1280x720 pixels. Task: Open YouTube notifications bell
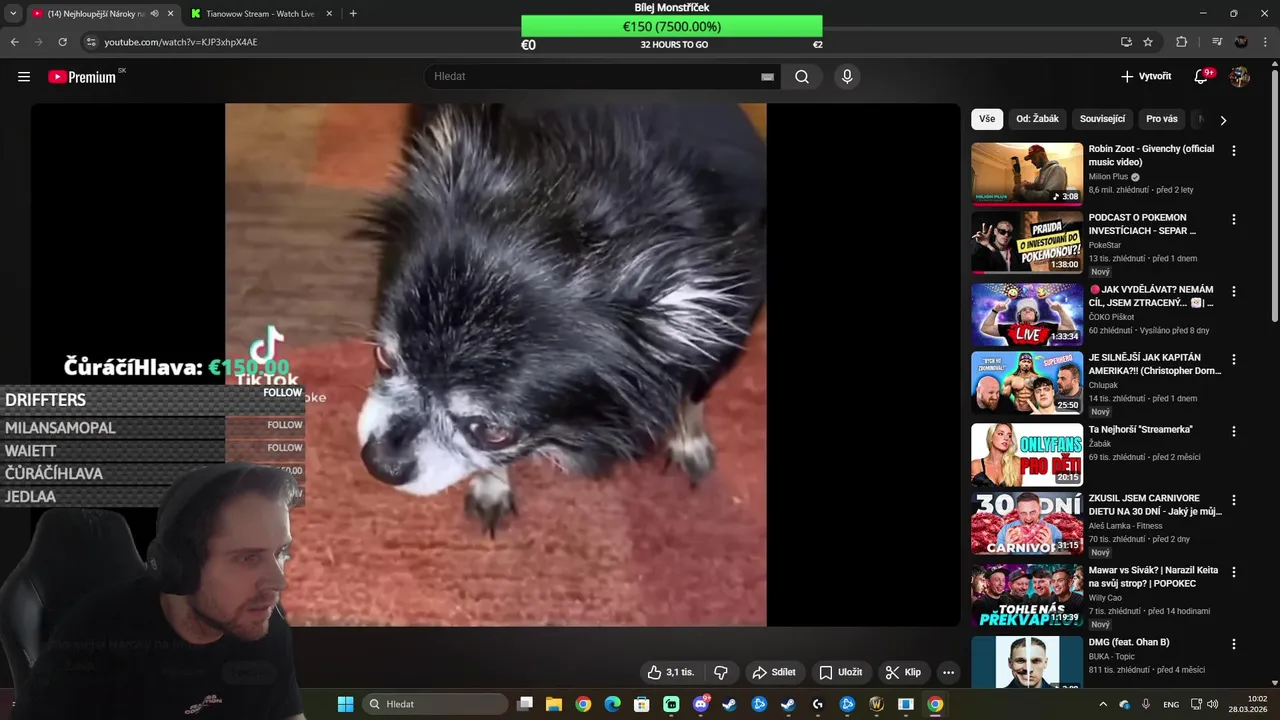1201,77
